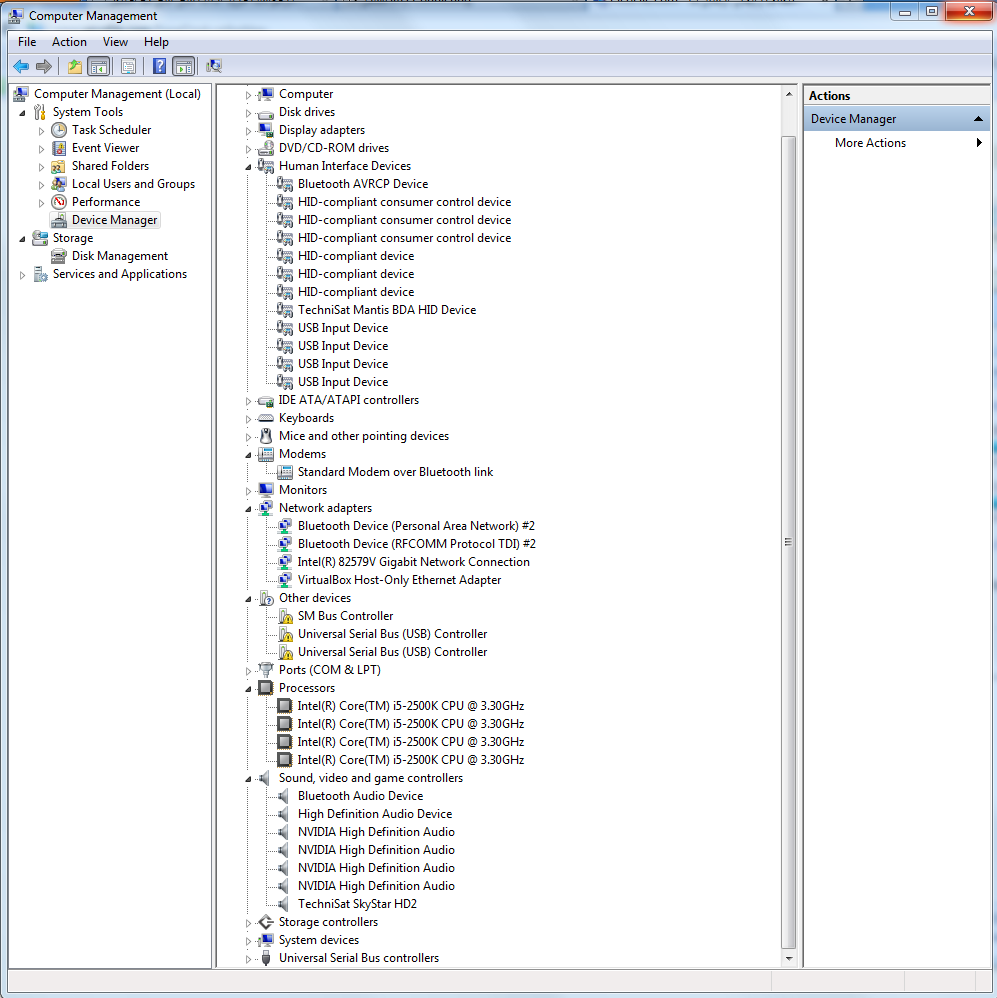The width and height of the screenshot is (997, 998).
Task: Click the Disk Management icon
Action: 59,257
